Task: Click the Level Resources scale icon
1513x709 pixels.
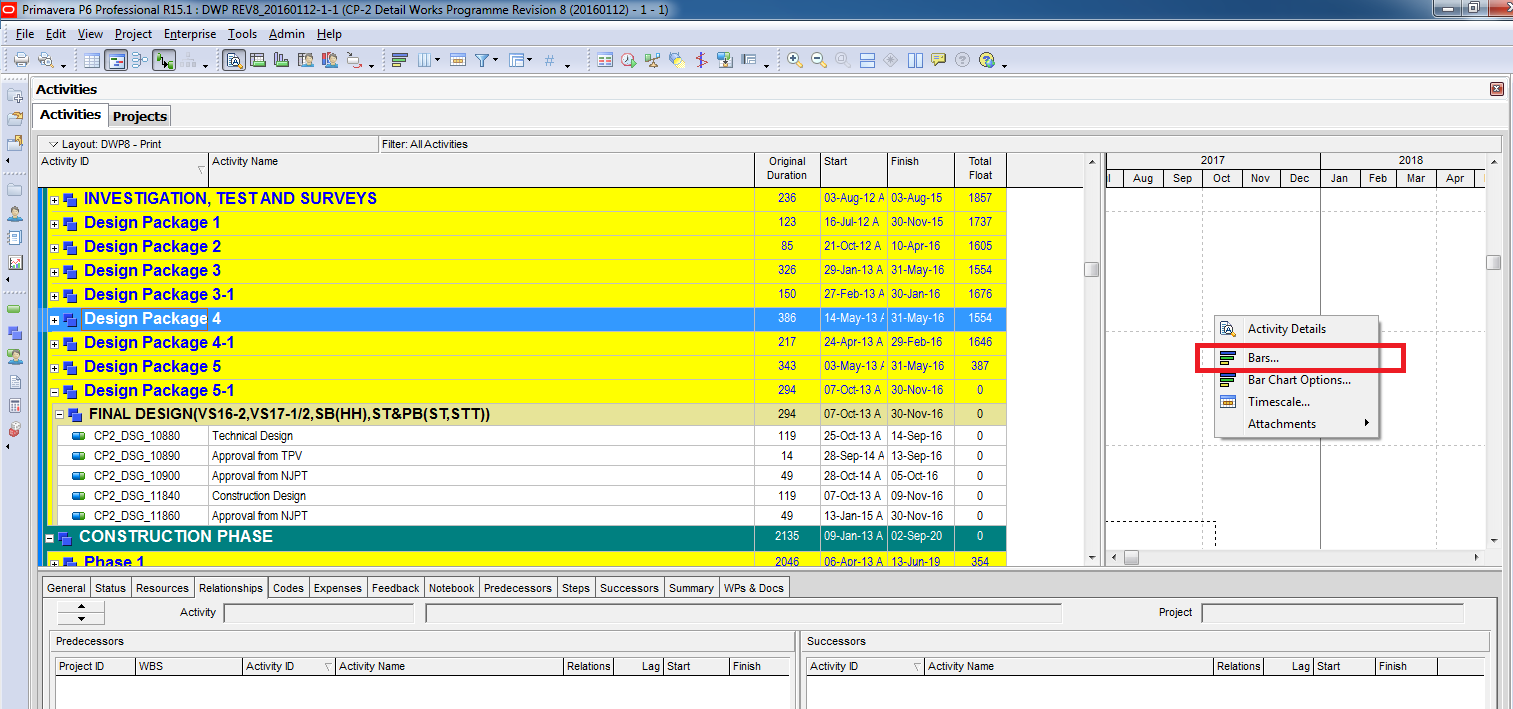Action: click(x=653, y=61)
